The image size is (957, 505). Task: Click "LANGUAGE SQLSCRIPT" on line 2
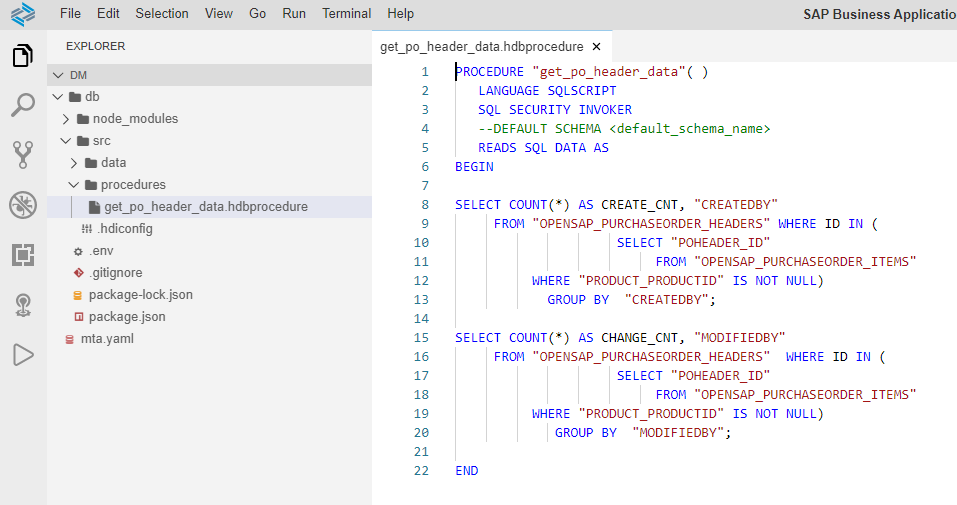(x=547, y=91)
